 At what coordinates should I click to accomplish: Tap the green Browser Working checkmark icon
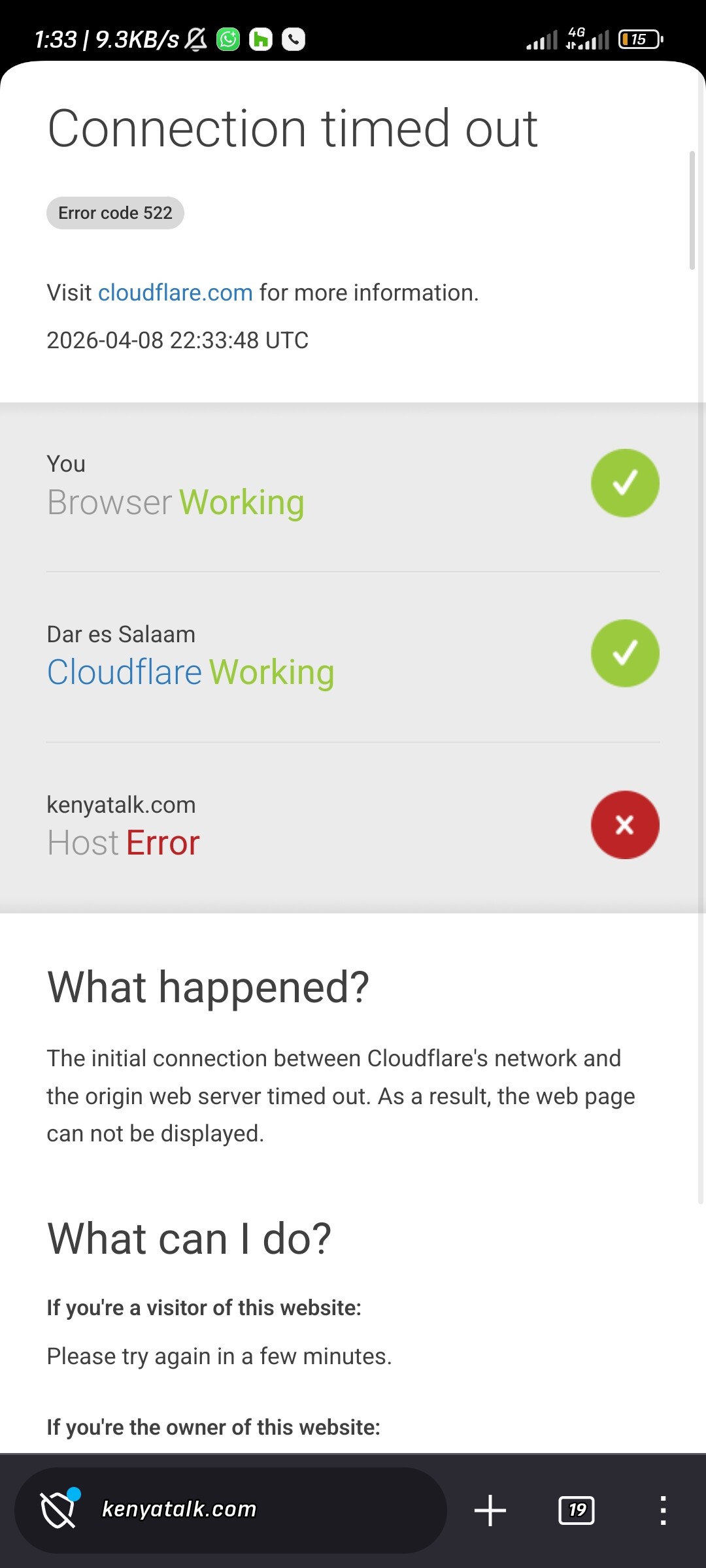point(625,483)
